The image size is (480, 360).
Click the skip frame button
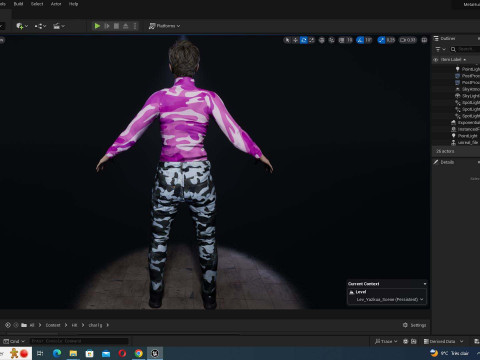[107, 26]
